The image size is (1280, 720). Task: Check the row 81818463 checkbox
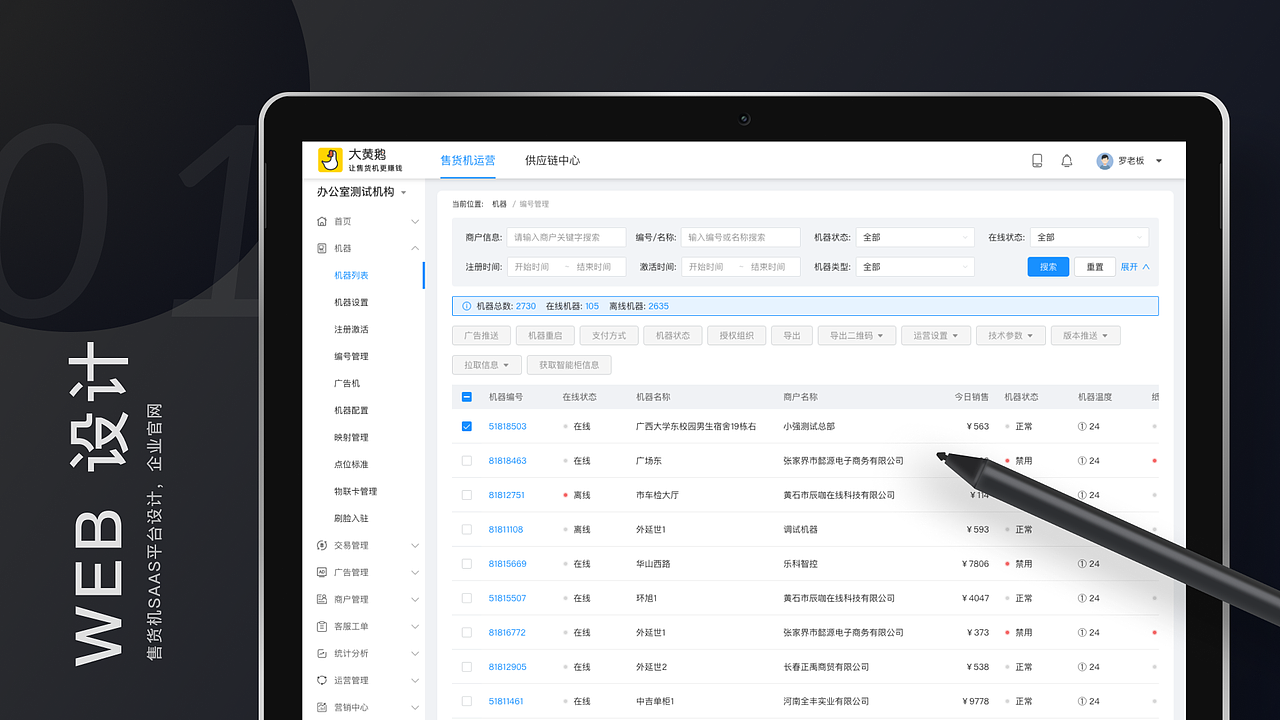point(467,461)
